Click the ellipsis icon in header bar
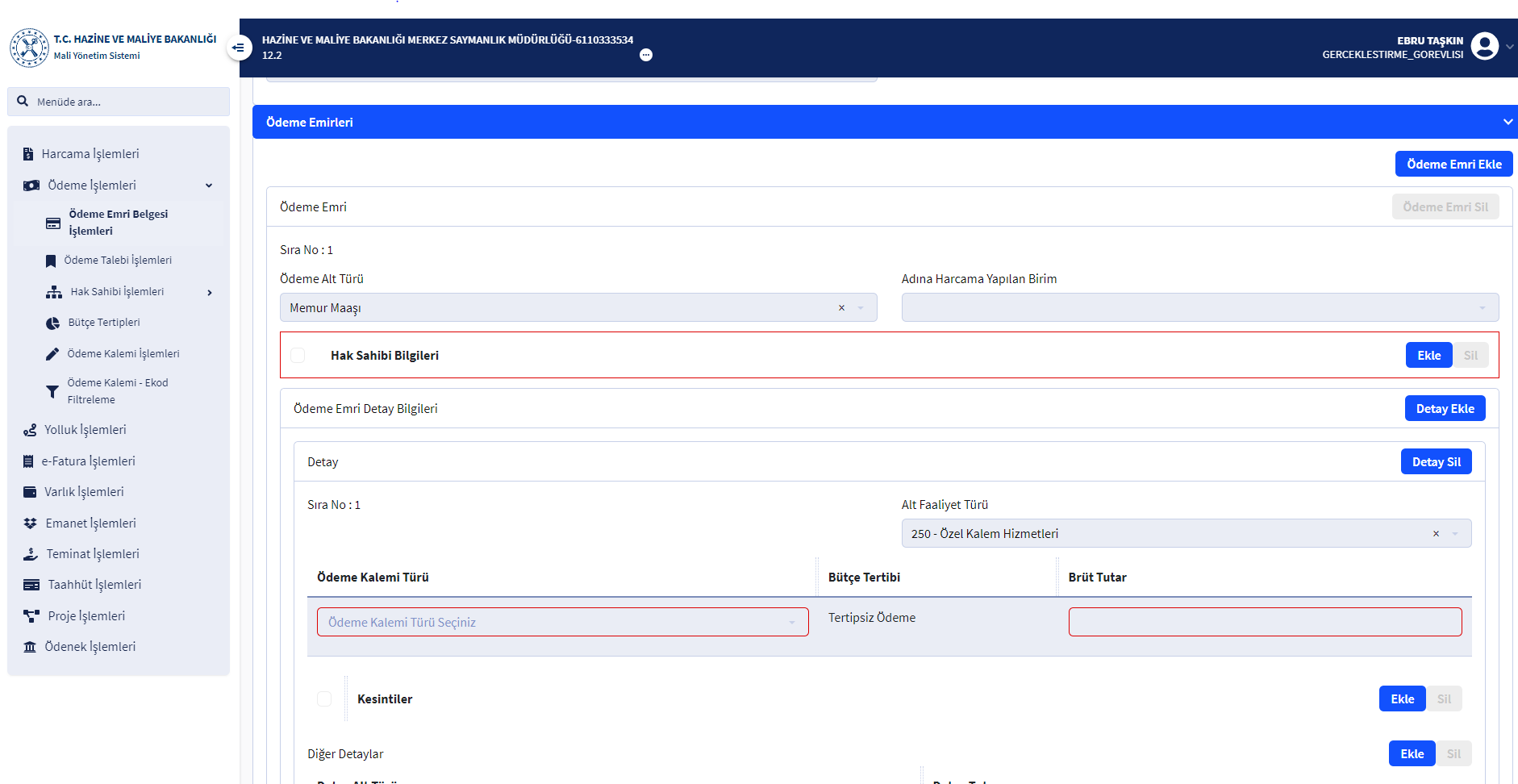The width and height of the screenshot is (1518, 784). click(646, 55)
